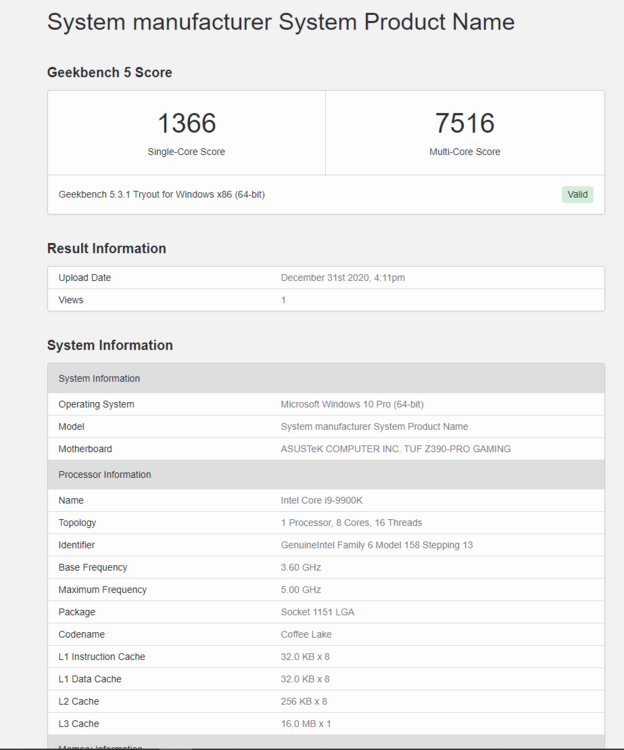The width and height of the screenshot is (624, 750).
Task: Select the Single-Core Score label
Action: click(x=186, y=152)
